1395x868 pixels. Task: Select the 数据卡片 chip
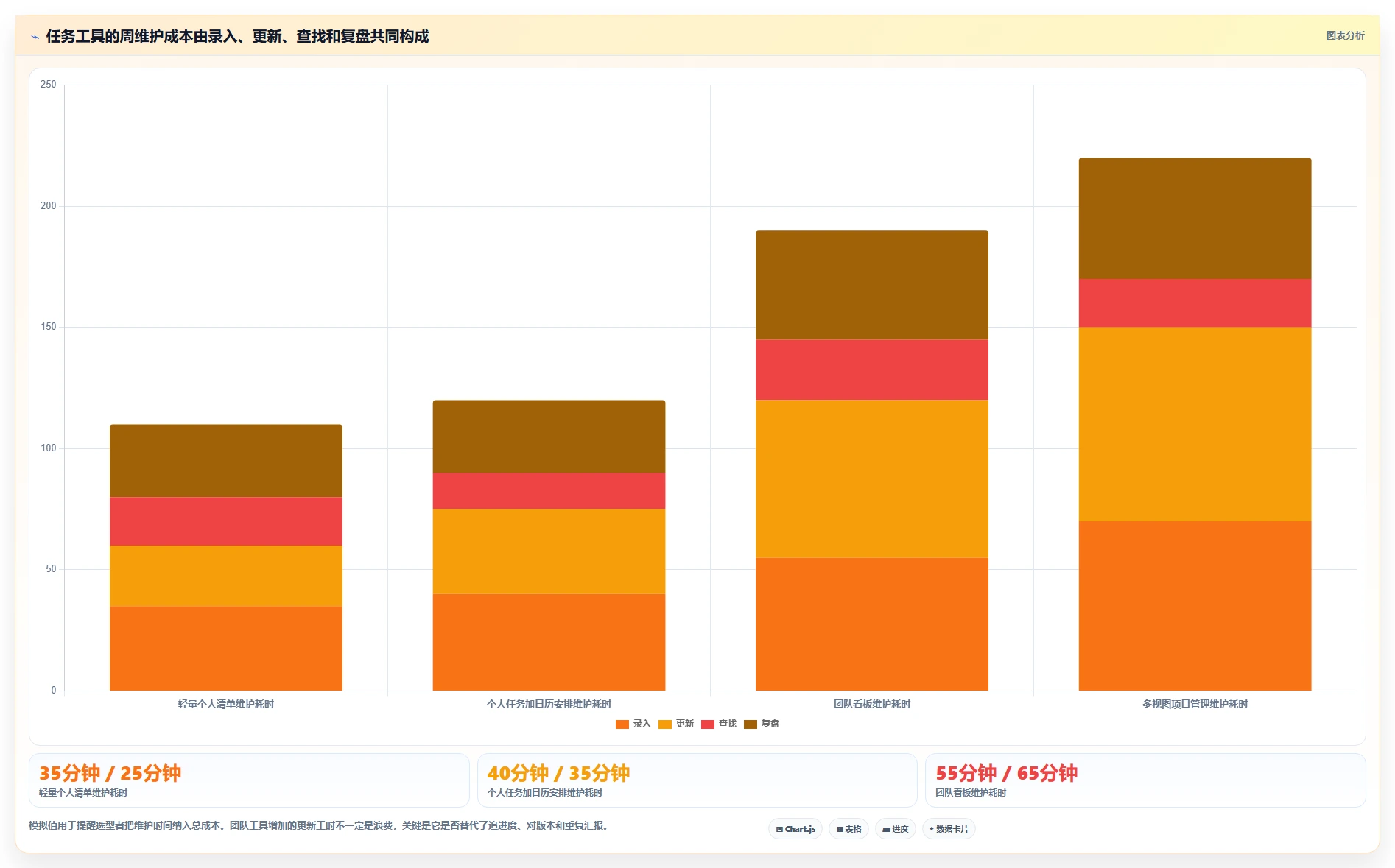coord(949,829)
